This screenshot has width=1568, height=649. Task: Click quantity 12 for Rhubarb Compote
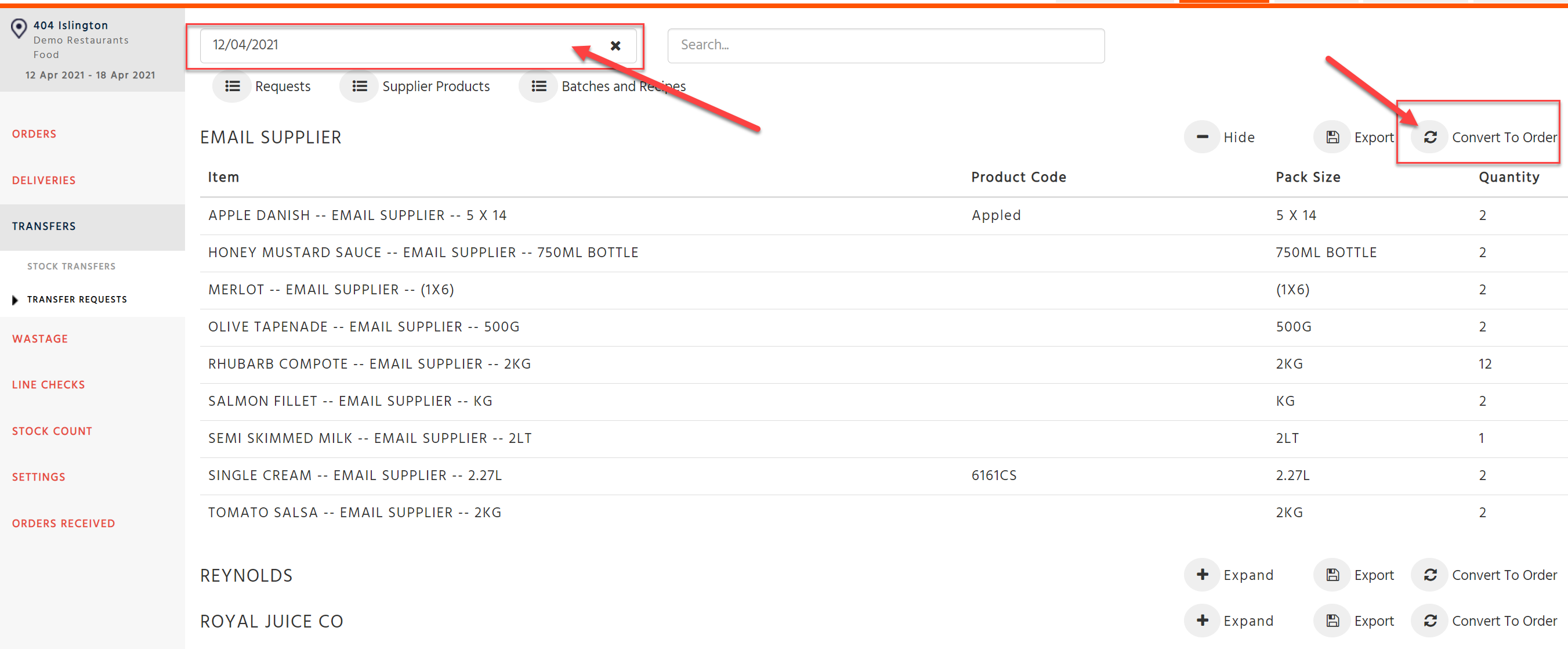tap(1484, 365)
